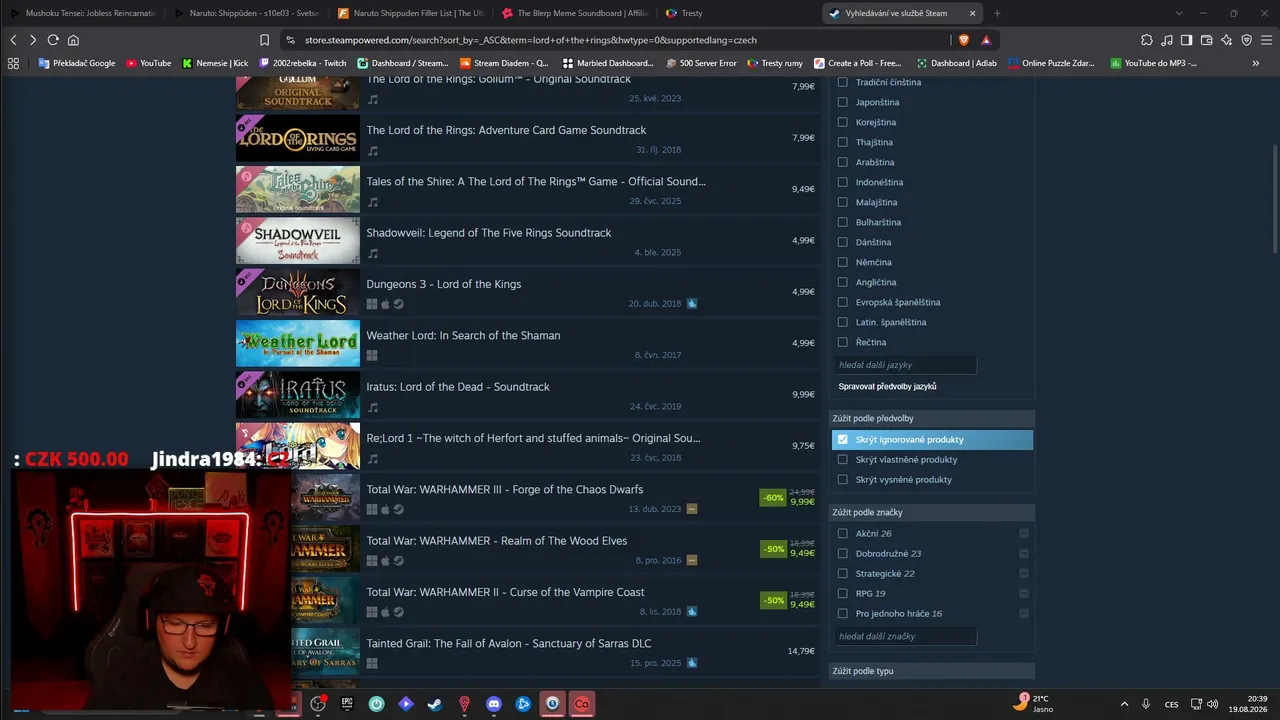Image resolution: width=1280 pixels, height=720 pixels.
Task: Collapse the Zúžit podle značky section
Action: [x=932, y=512]
